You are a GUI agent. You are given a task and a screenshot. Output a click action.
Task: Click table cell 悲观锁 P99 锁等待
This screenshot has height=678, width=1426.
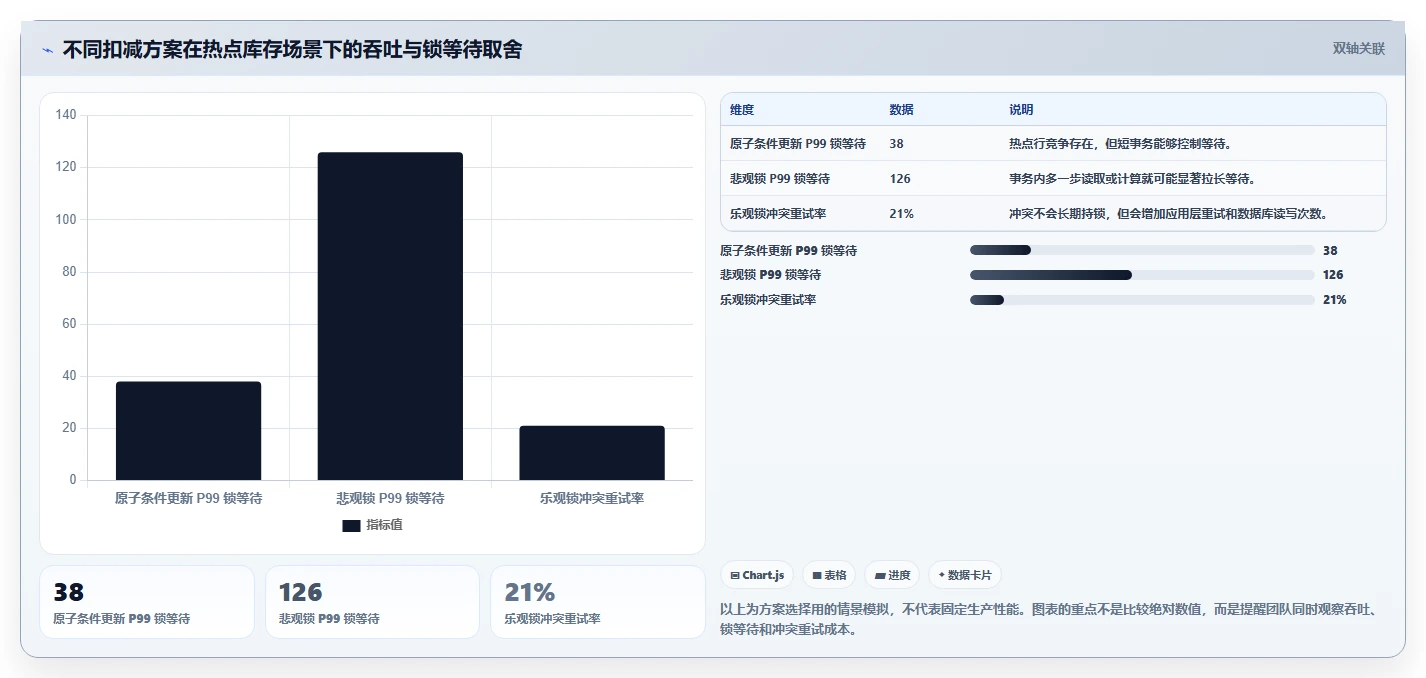tap(780, 179)
